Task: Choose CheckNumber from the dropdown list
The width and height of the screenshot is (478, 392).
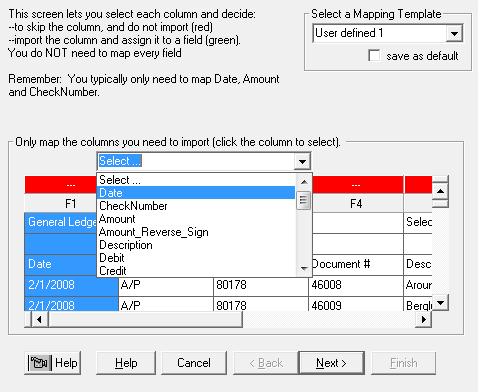Action: click(196, 206)
